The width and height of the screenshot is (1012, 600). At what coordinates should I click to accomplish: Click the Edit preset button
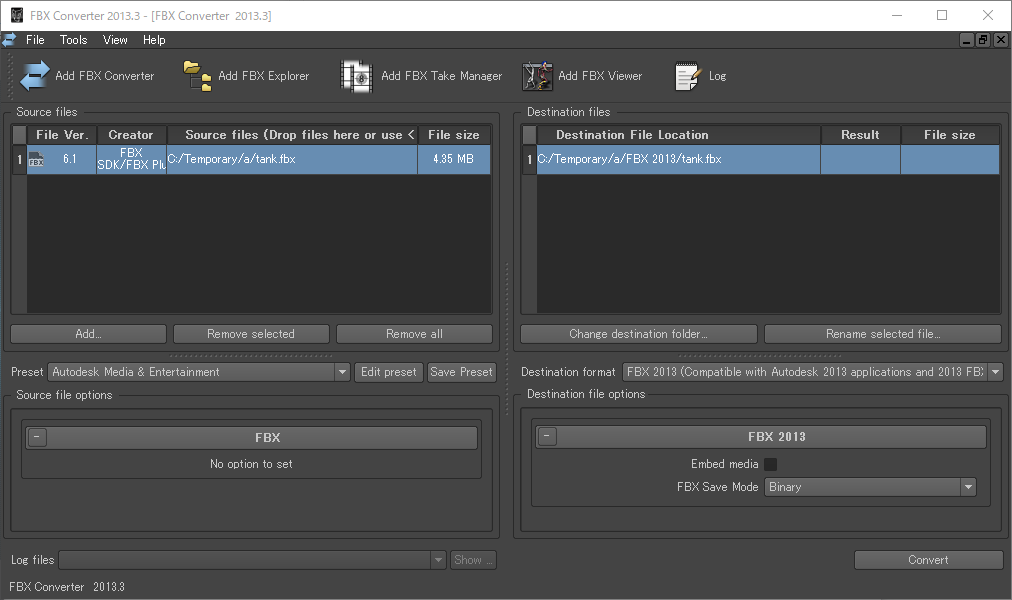(x=389, y=372)
